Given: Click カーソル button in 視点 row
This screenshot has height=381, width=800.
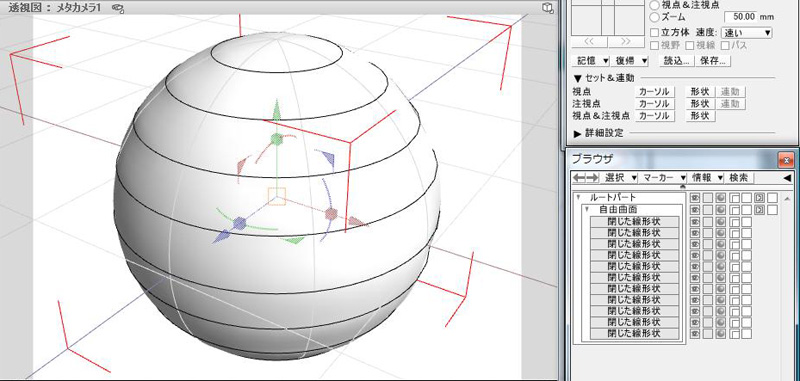Looking at the screenshot, I should tap(654, 92).
